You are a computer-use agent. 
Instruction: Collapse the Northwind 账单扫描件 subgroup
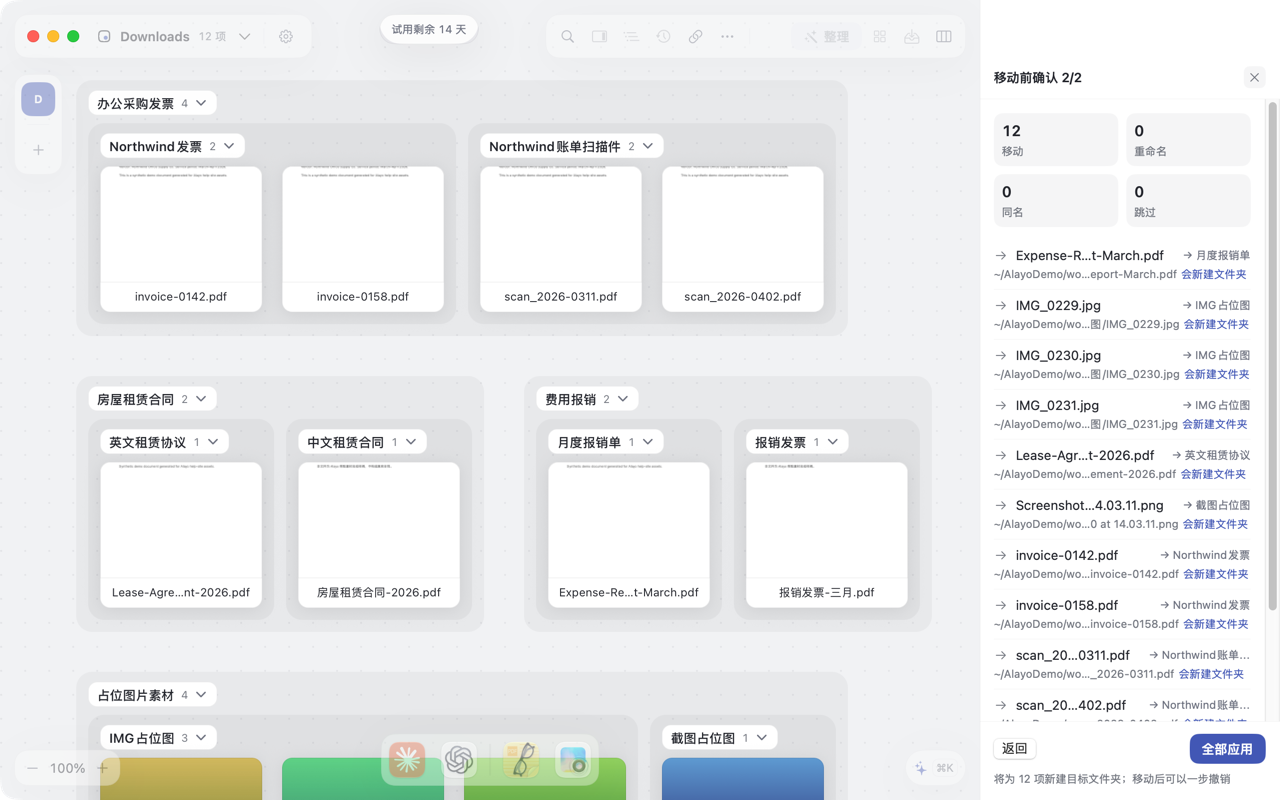(x=648, y=146)
